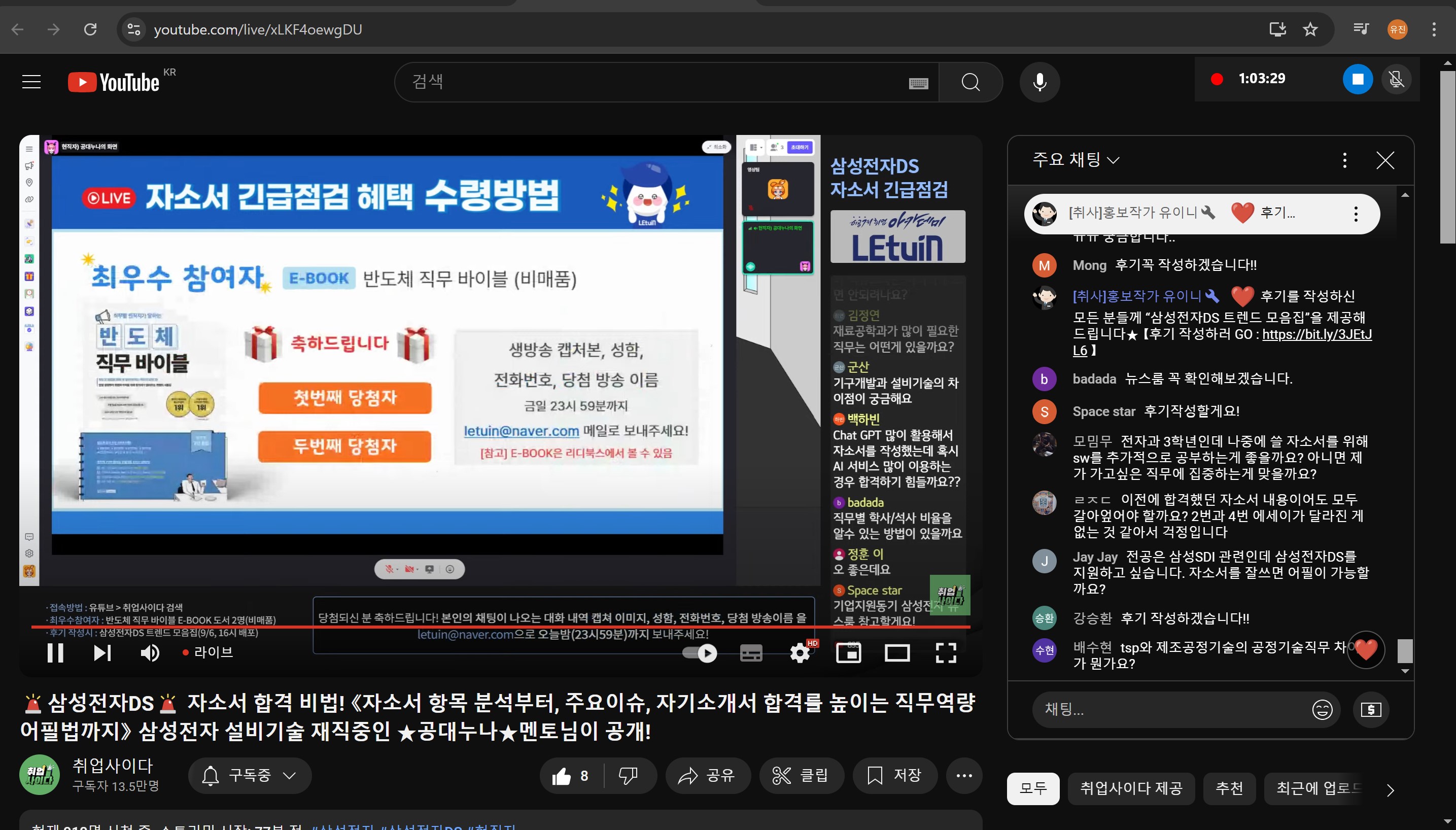
Task: Expand the 주요 채팅 dropdown
Action: tap(1076, 160)
